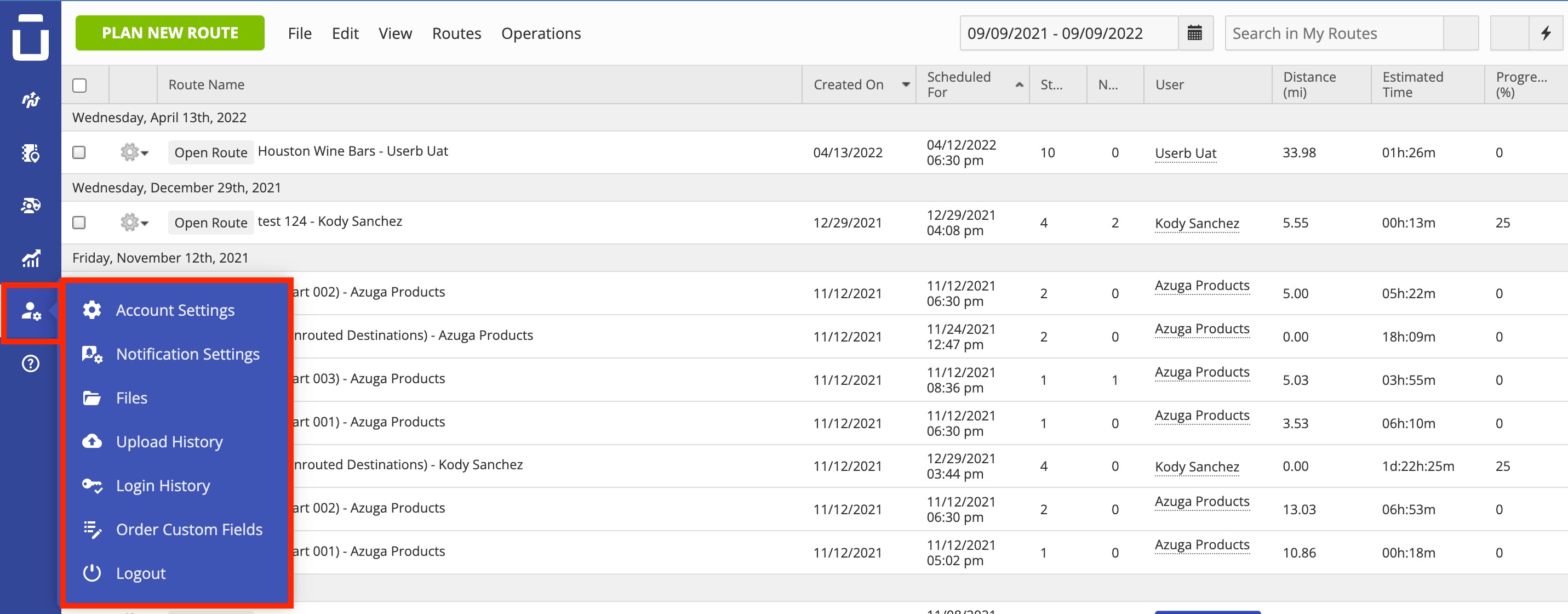This screenshot has width=1568, height=614.
Task: Click Kody Sanchez link in 1d:22h:25m row
Action: [1197, 467]
